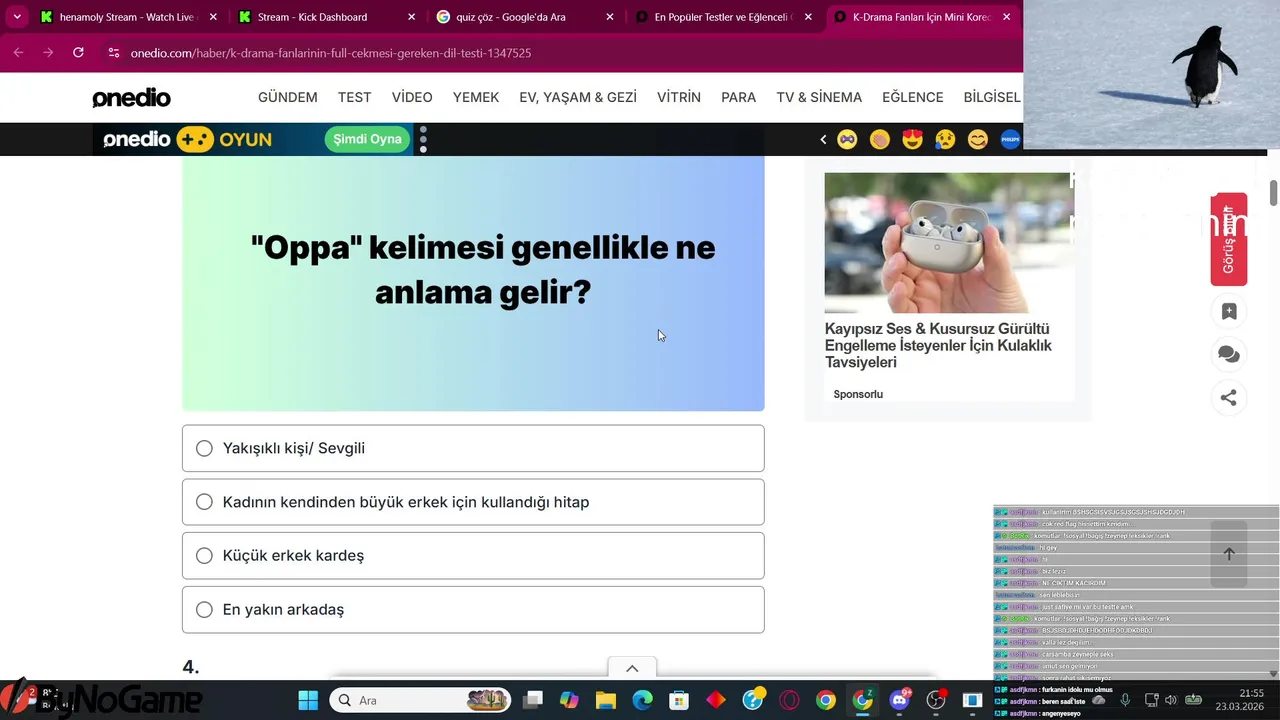Click the blue Philips badge icon

(1010, 140)
